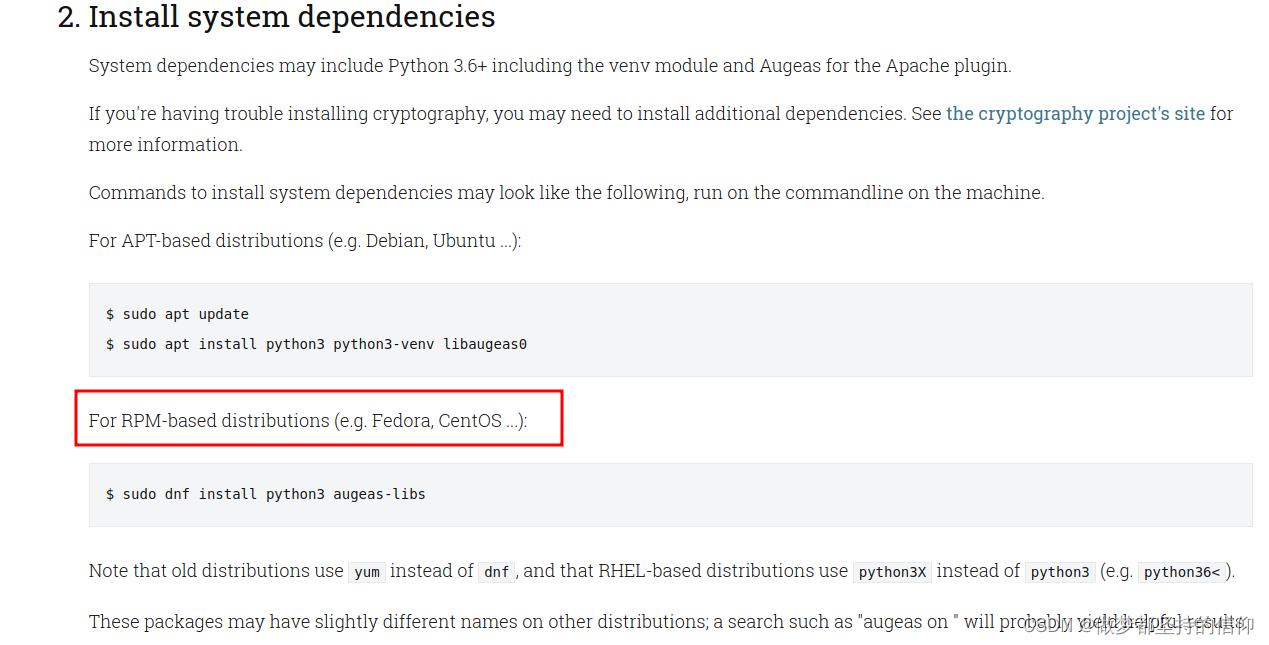Click the 'Commands to install system dependencies' paragraph
Screen dimensions: 1269x645
point(566,193)
